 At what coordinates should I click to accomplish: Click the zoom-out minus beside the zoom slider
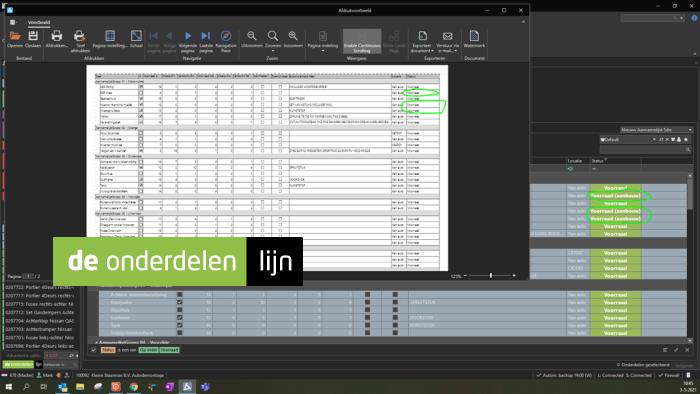(x=465, y=276)
